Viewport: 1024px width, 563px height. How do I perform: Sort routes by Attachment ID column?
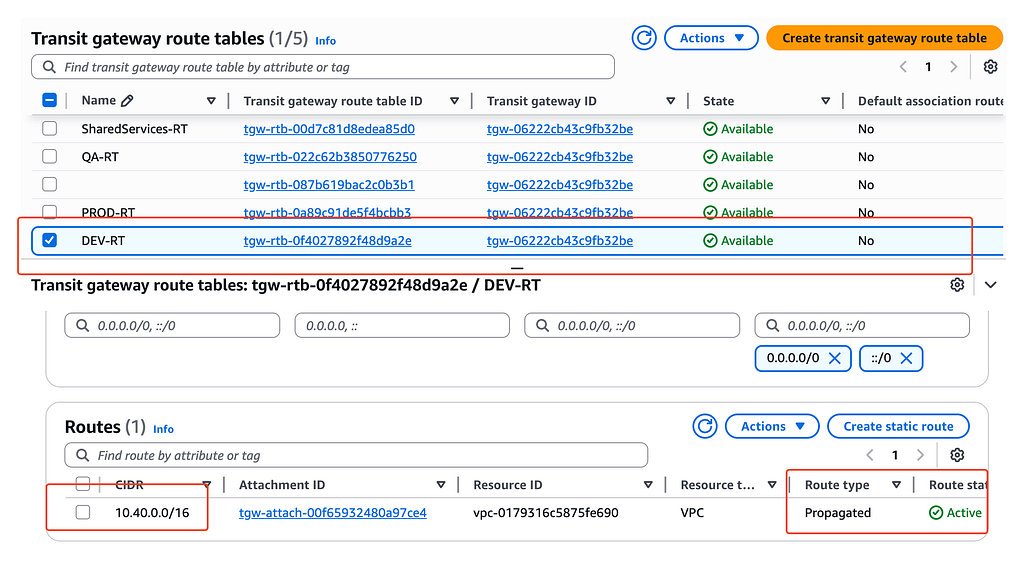(441, 485)
